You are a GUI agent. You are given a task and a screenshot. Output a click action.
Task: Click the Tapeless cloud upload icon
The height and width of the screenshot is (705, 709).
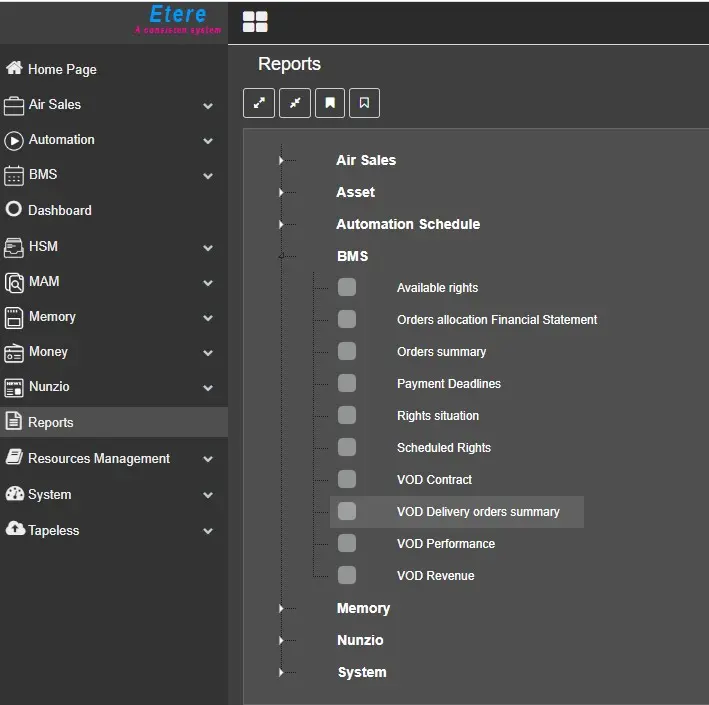point(14,530)
